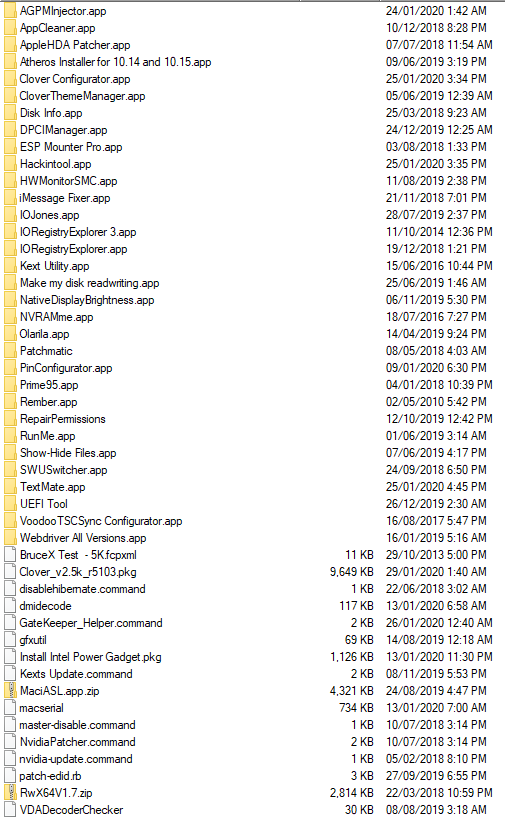Click the folder icon of AGPMInjector.app
The height and width of the screenshot is (822, 505).
pos(10,11)
